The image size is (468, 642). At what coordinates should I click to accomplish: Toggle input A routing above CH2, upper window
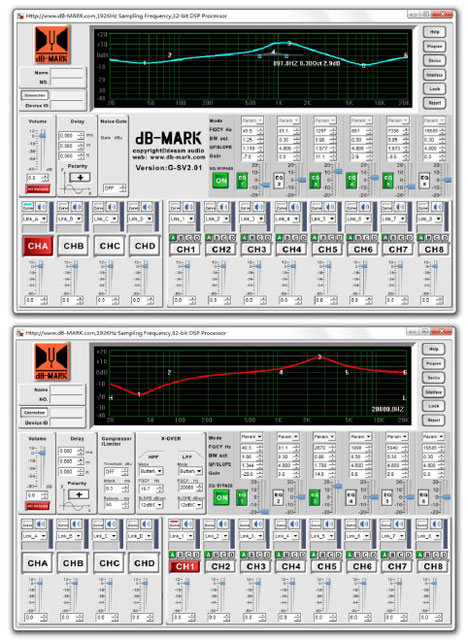[209, 238]
